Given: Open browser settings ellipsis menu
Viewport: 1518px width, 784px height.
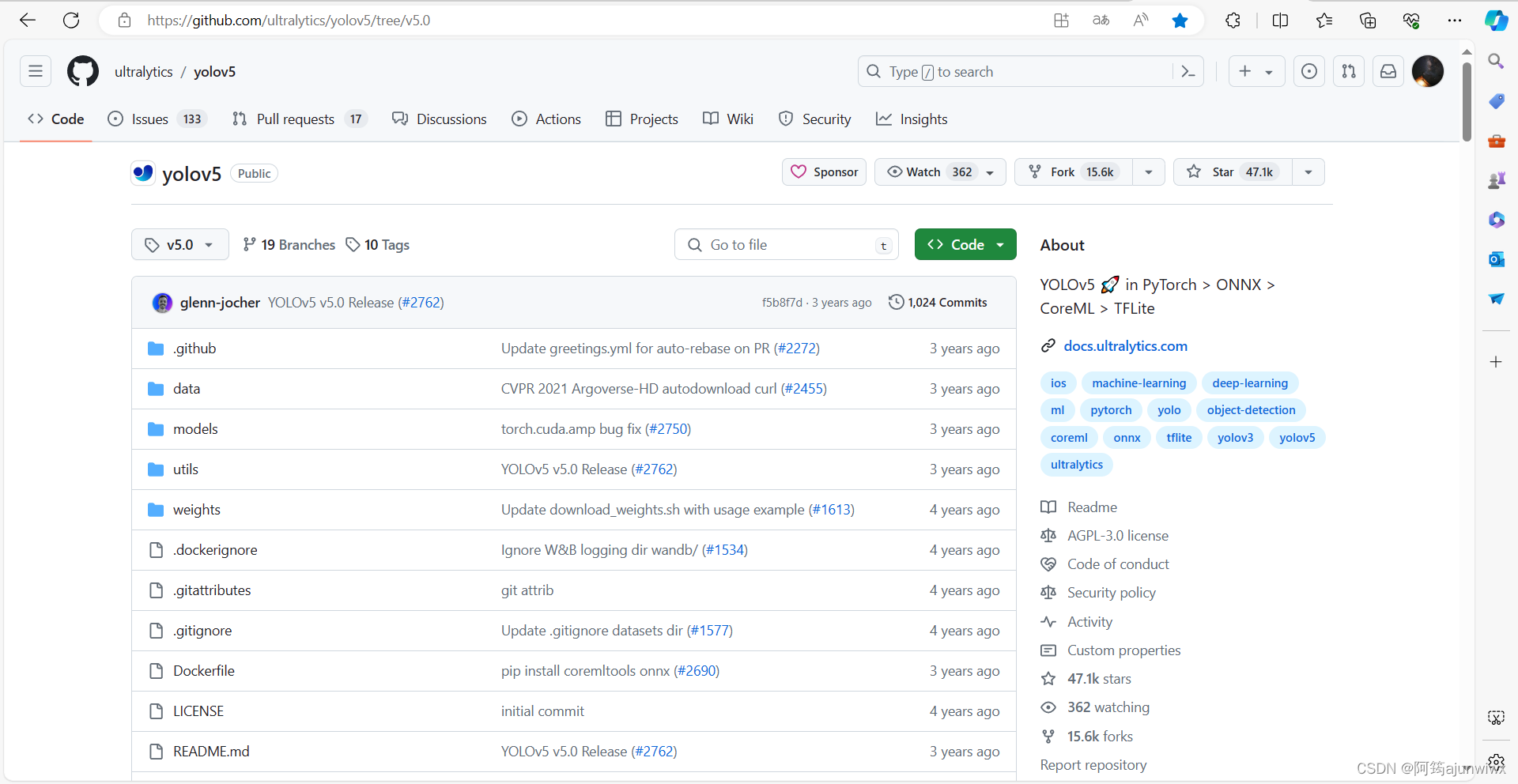Looking at the screenshot, I should (x=1455, y=21).
